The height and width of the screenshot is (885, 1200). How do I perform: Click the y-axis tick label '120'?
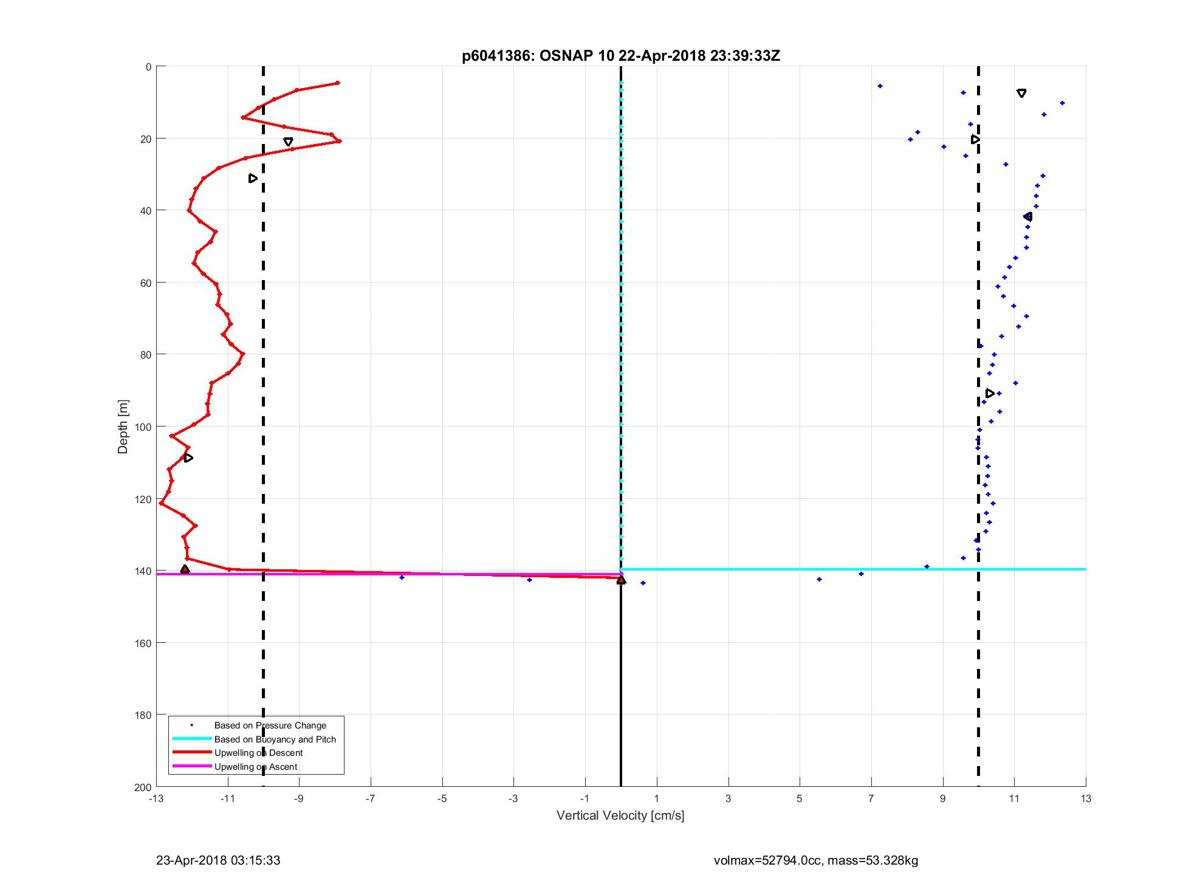tap(142, 499)
